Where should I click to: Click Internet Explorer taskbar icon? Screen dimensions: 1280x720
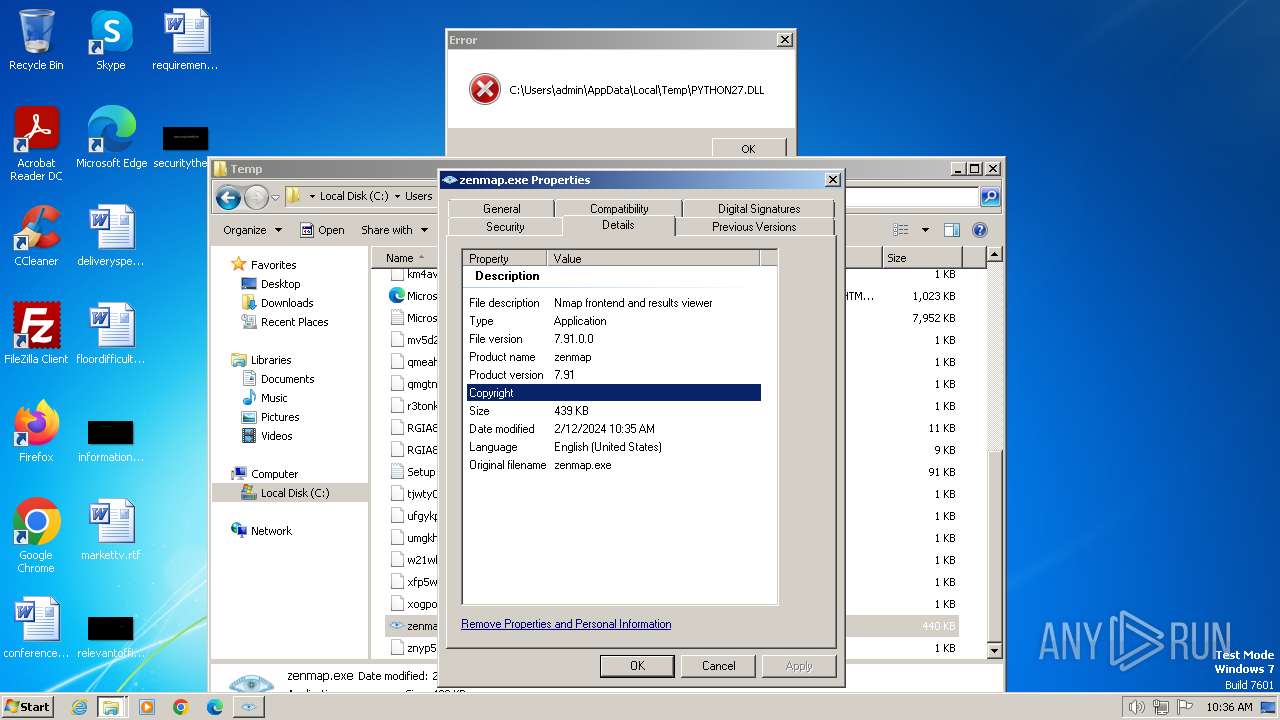80,707
